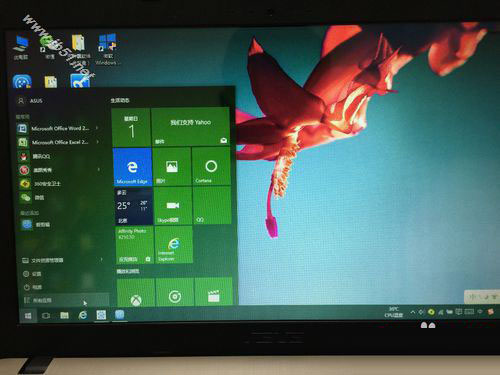Expand the Word jump list arrow
Screen dimensions: 500x375
click(97, 128)
